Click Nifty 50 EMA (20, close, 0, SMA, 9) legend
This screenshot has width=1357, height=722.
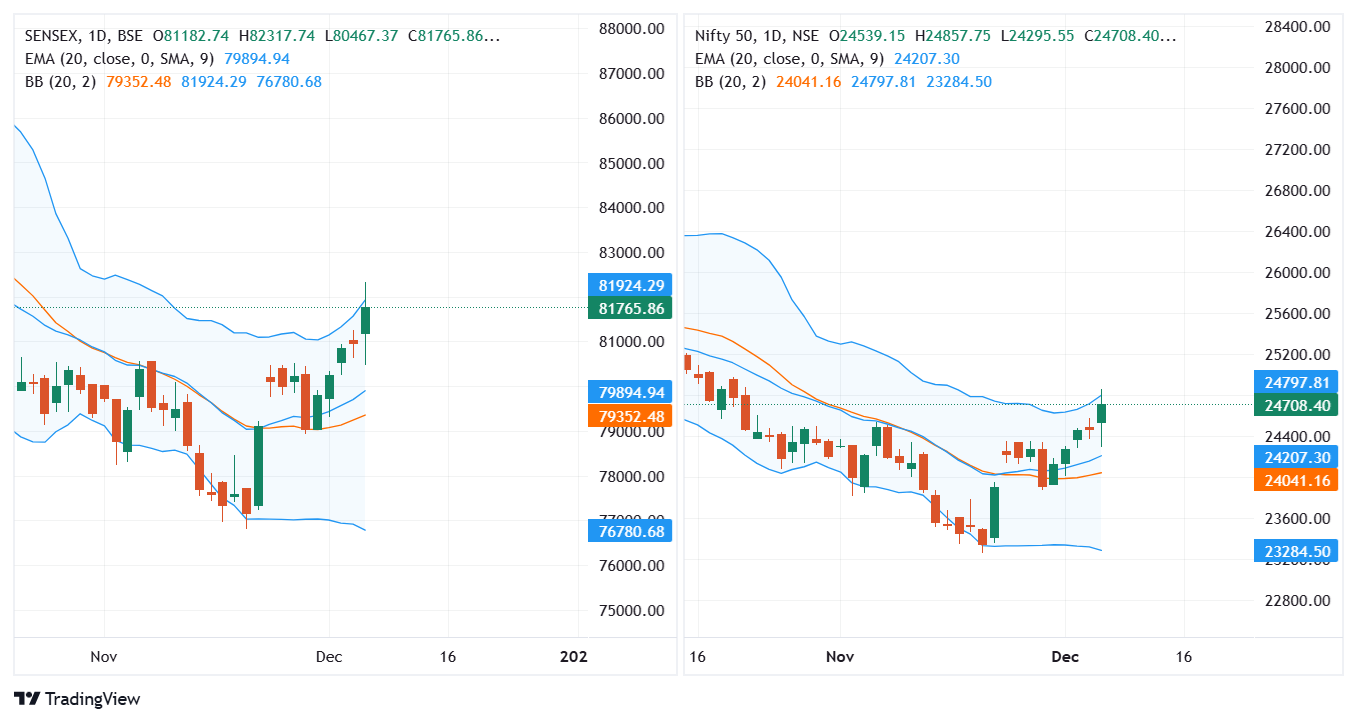tap(827, 59)
